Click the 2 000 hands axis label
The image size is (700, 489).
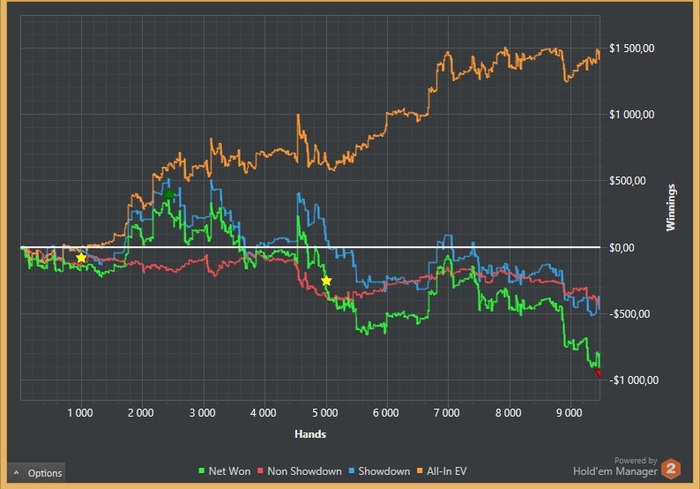click(141, 413)
